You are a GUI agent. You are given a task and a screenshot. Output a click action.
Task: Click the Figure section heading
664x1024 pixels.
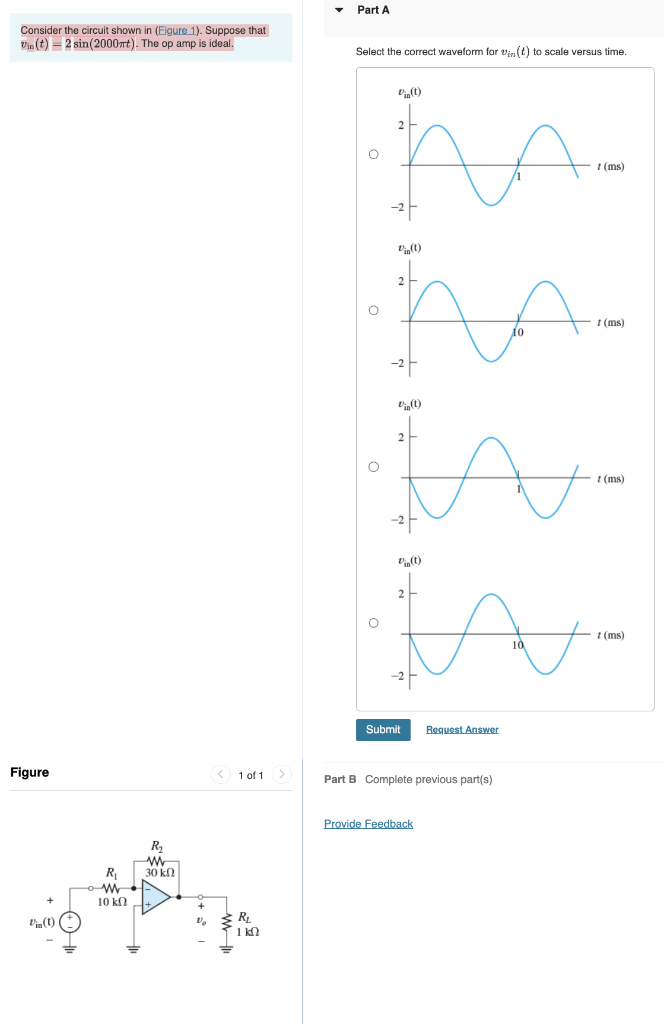click(x=28, y=772)
